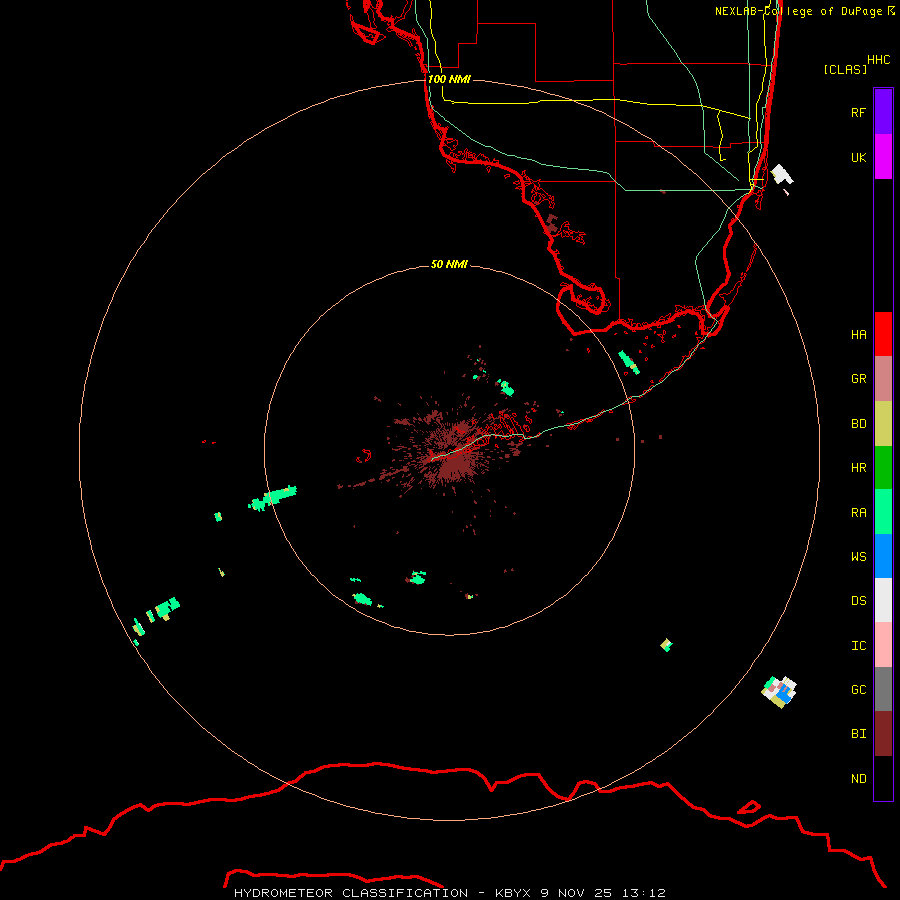The width and height of the screenshot is (900, 900).
Task: Click the WS blue legend swatch
Action: tap(883, 556)
